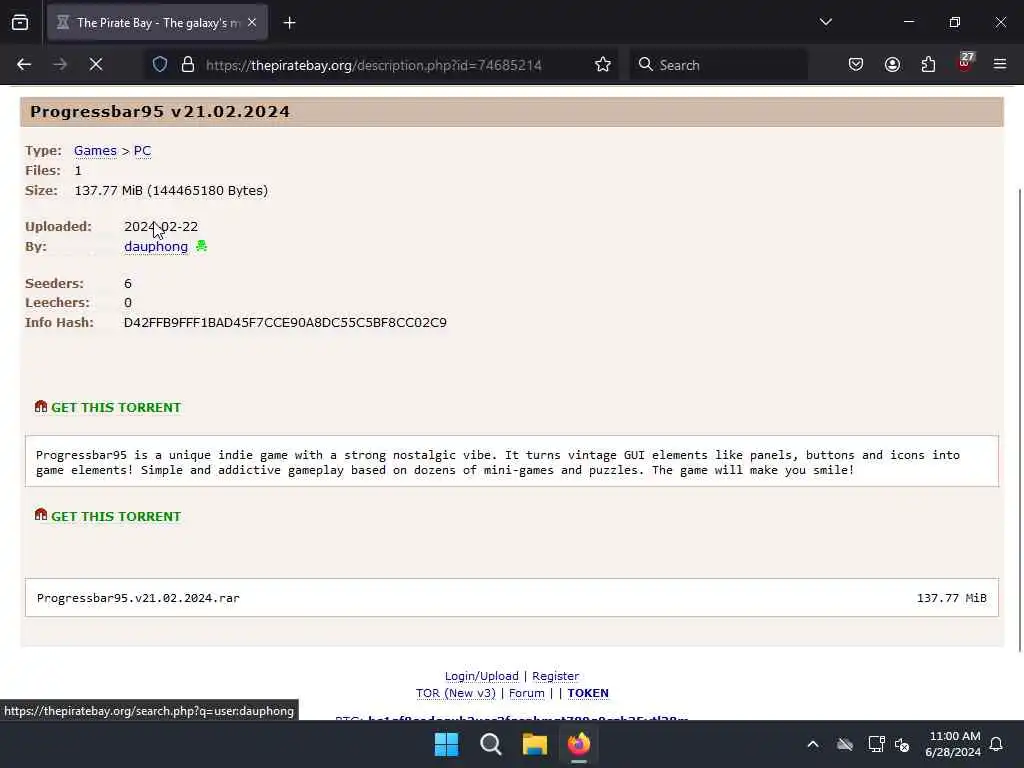Open Windows Start menu

[447, 744]
